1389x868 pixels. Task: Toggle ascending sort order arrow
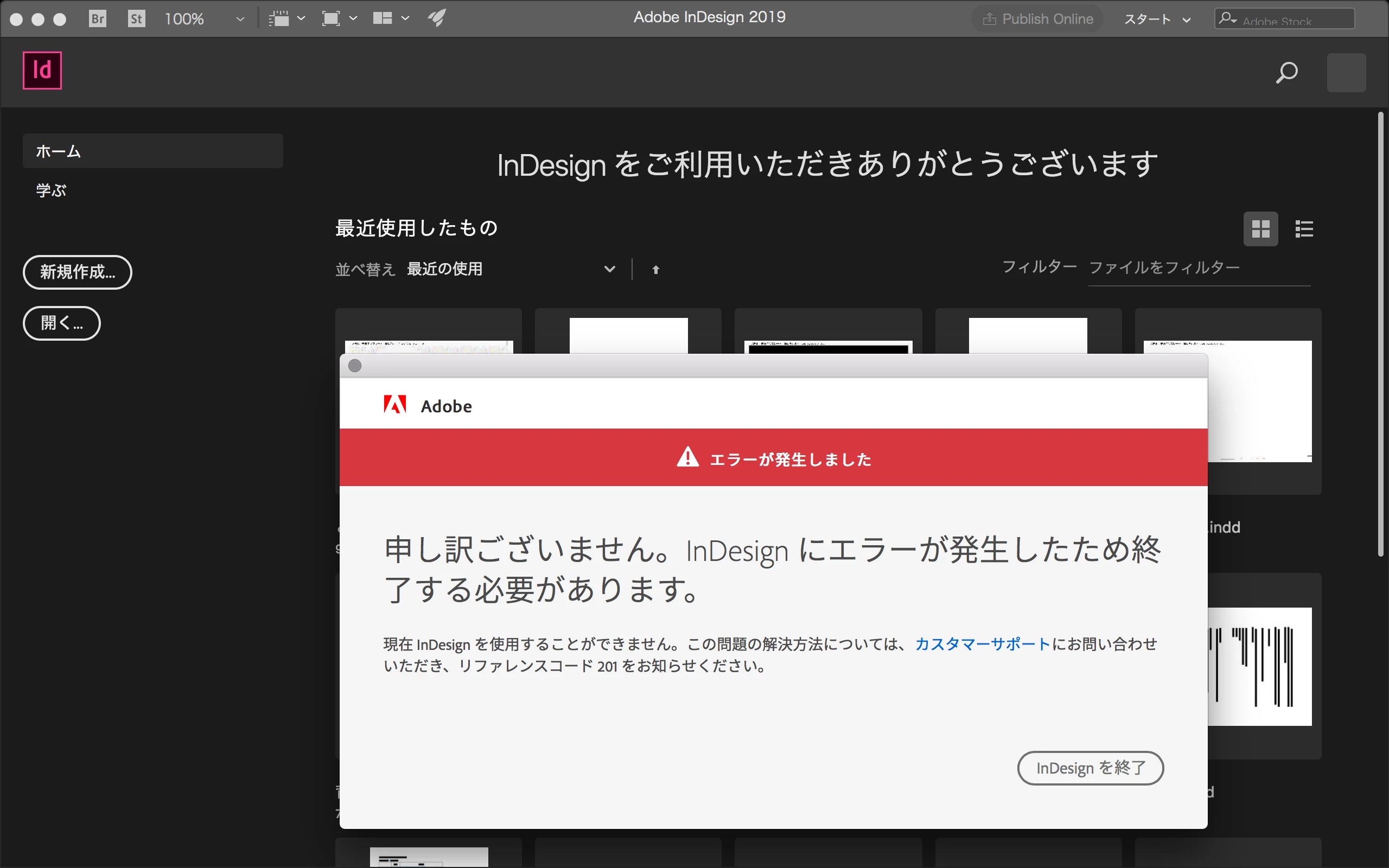(x=655, y=270)
